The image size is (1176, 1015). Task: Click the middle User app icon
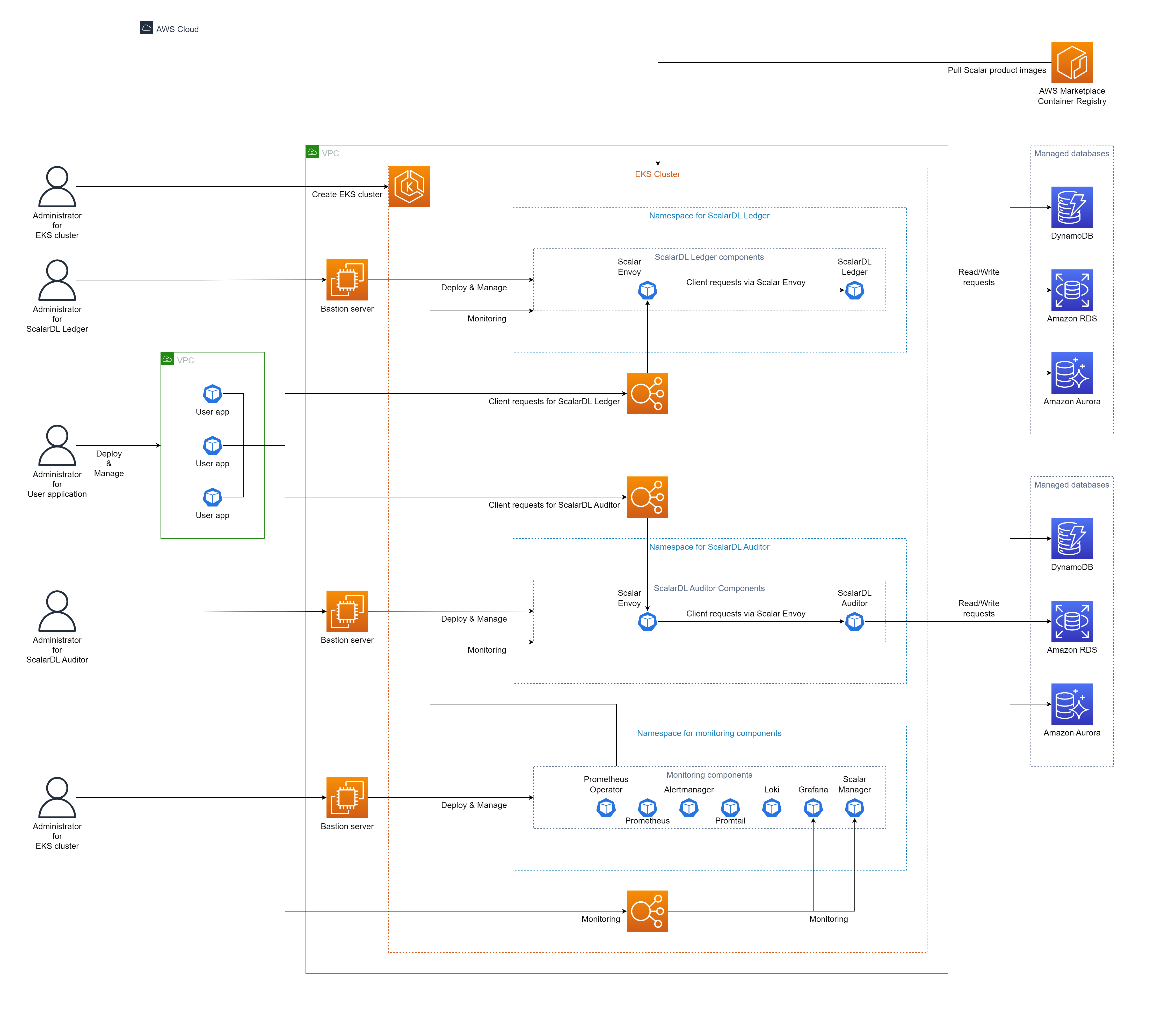[212, 445]
